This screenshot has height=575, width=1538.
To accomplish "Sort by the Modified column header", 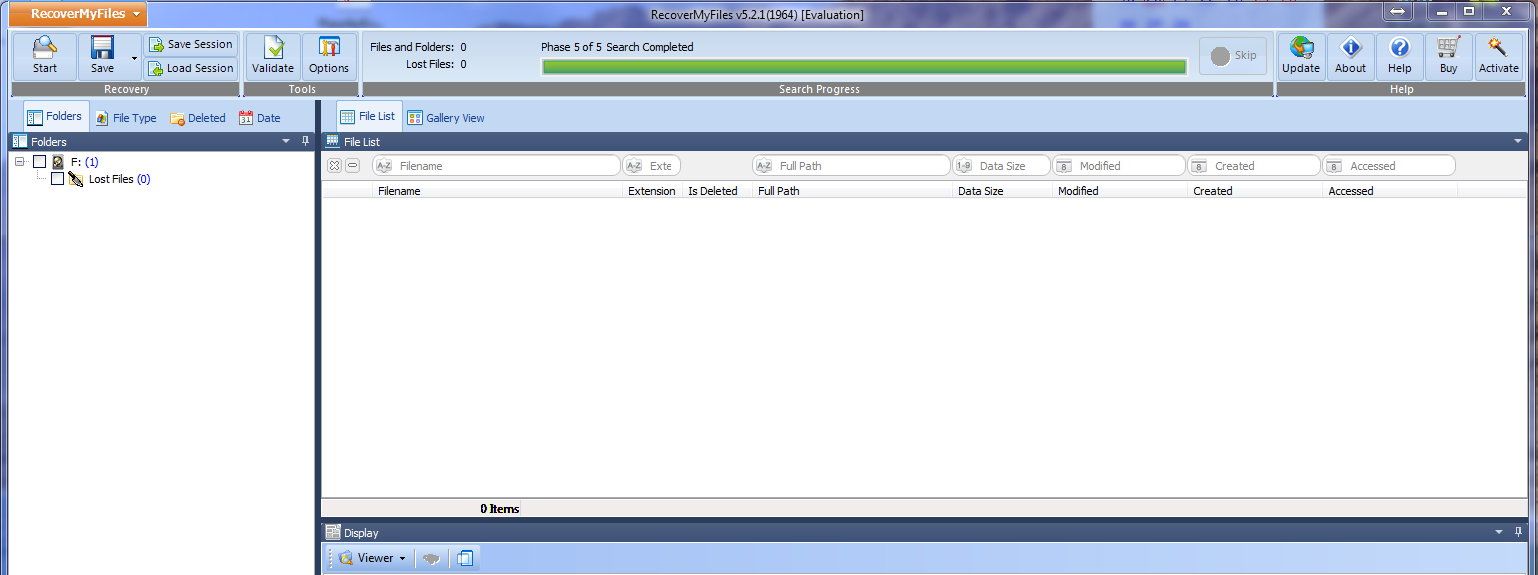I will coord(1120,191).
